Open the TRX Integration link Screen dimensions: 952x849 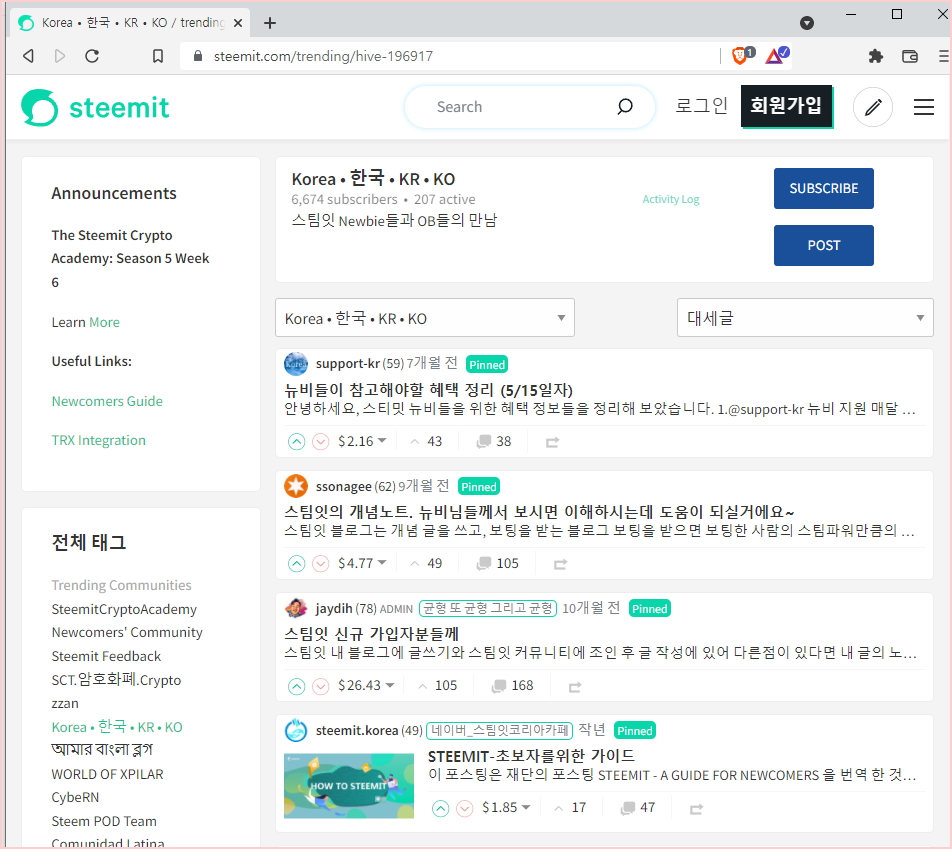pyautogui.click(x=98, y=440)
